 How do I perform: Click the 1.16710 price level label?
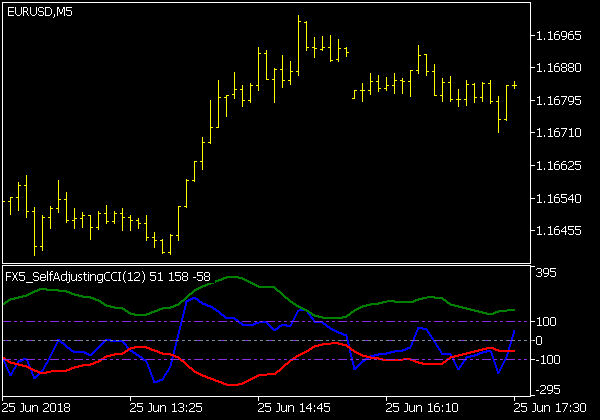tap(559, 133)
